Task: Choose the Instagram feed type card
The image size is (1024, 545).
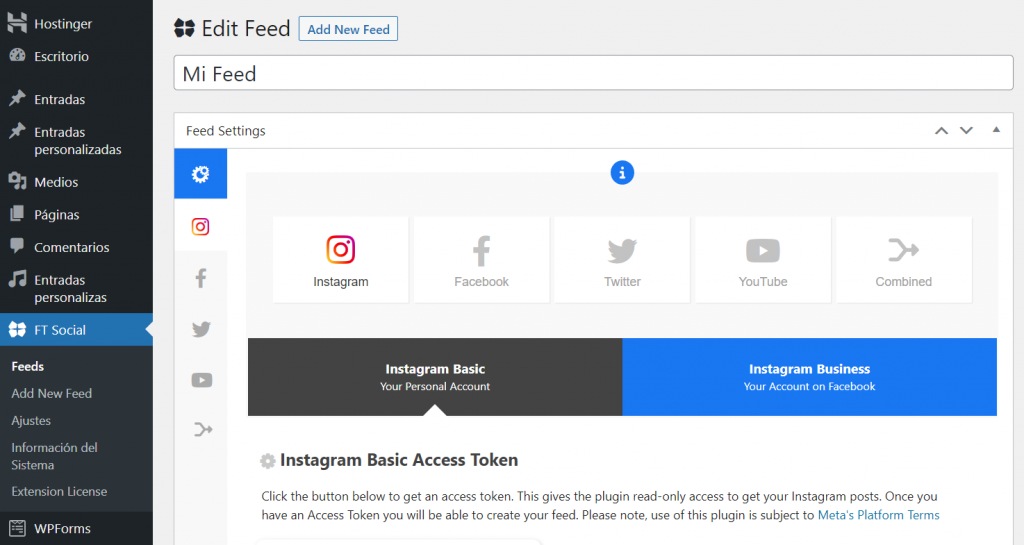Action: click(x=340, y=260)
